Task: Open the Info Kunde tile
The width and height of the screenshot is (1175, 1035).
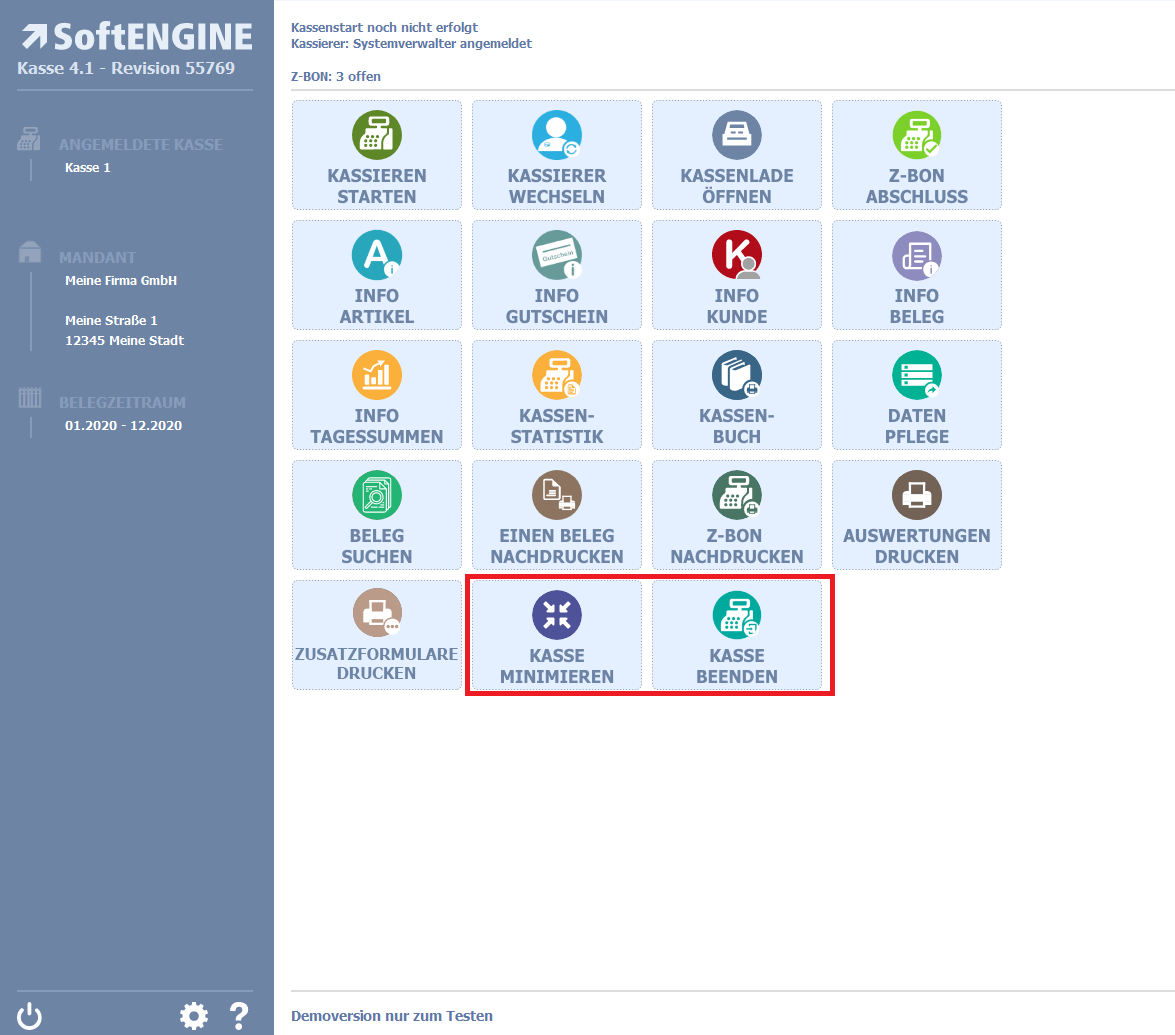Action: [x=737, y=275]
